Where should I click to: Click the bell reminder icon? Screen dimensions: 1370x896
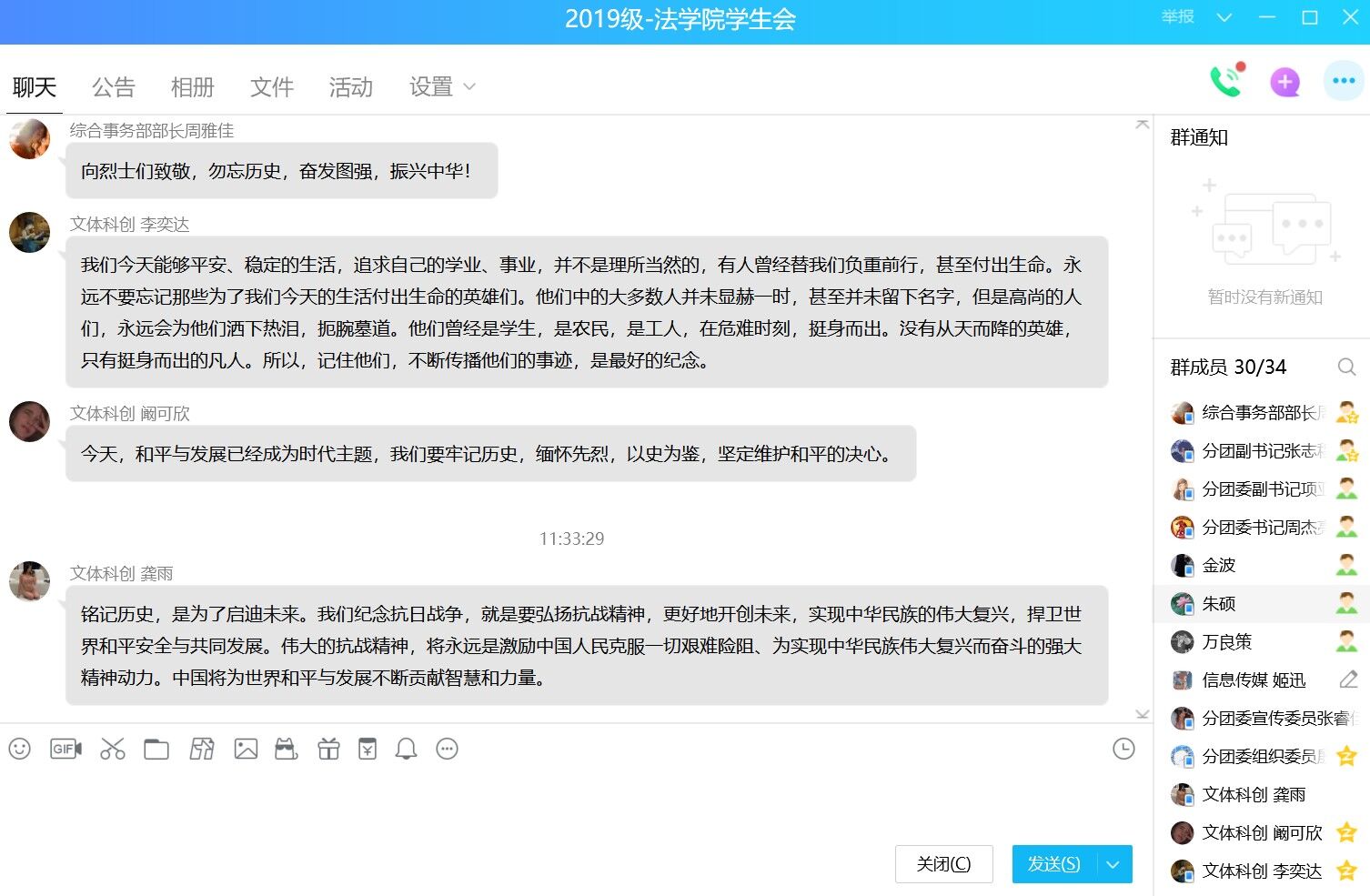[x=406, y=749]
